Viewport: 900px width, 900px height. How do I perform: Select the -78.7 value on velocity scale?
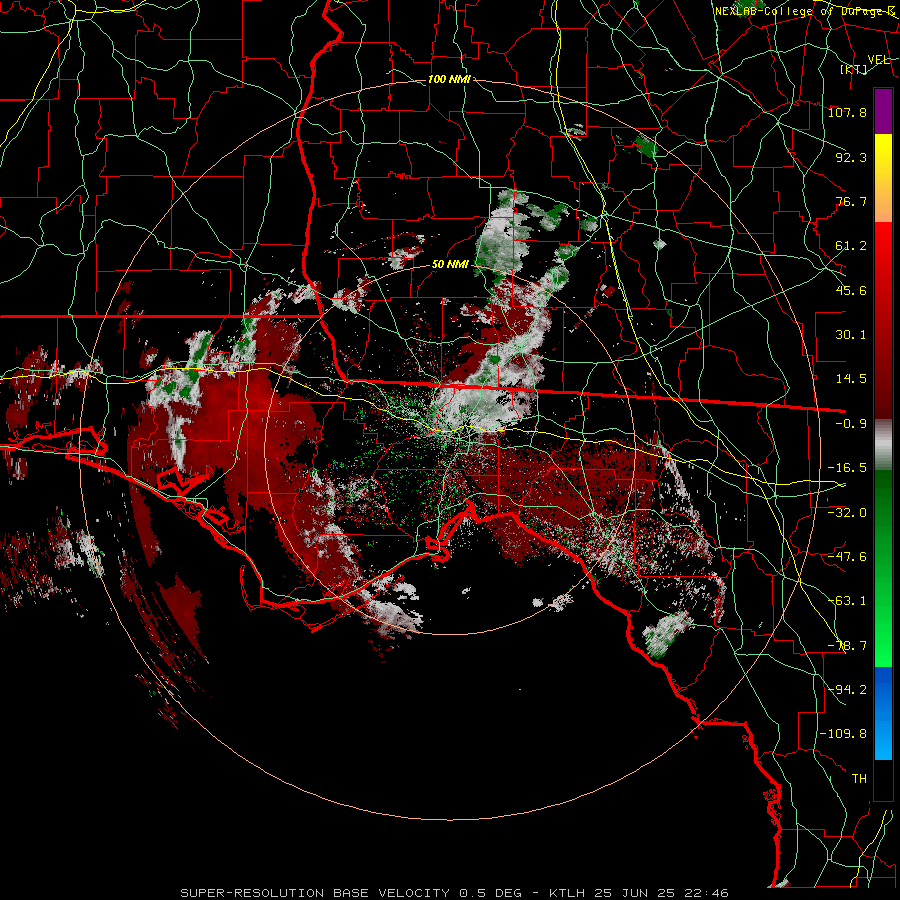847,646
